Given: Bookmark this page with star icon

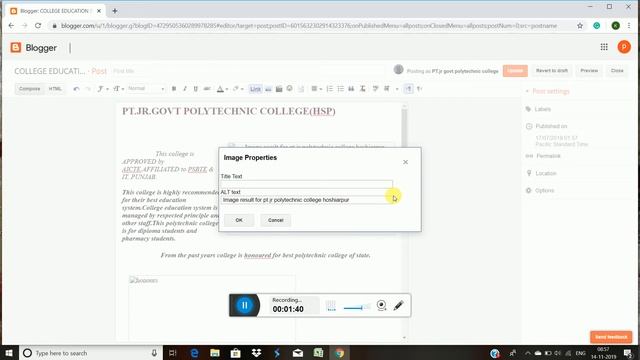Looking at the screenshot, I should point(580,26).
